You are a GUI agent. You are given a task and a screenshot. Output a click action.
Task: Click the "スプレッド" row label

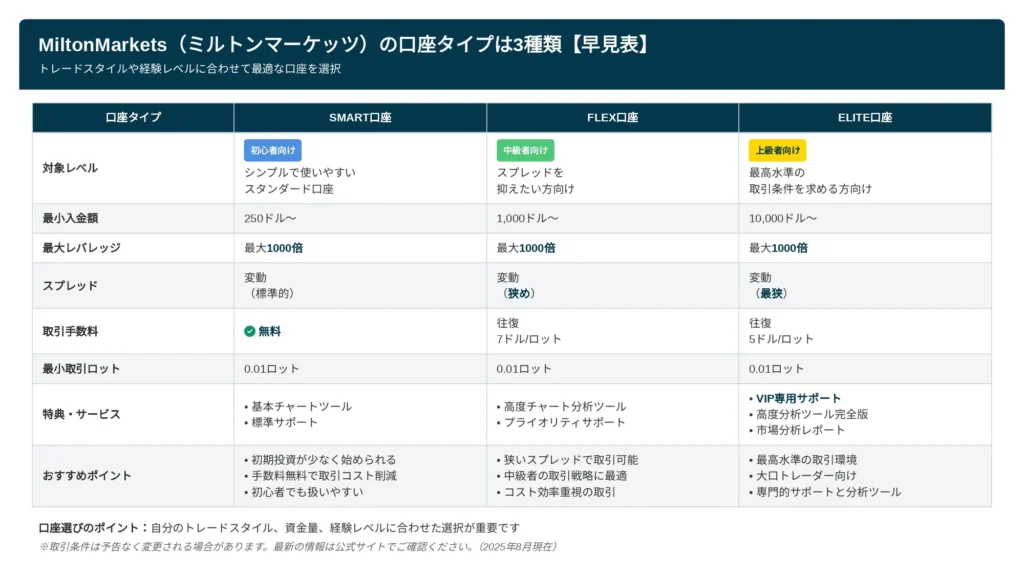(x=70, y=285)
